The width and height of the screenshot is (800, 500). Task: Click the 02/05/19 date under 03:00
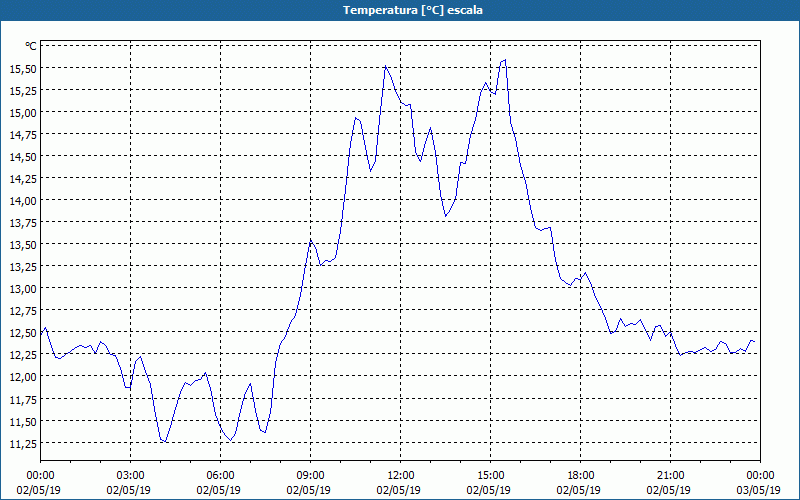[x=129, y=490]
